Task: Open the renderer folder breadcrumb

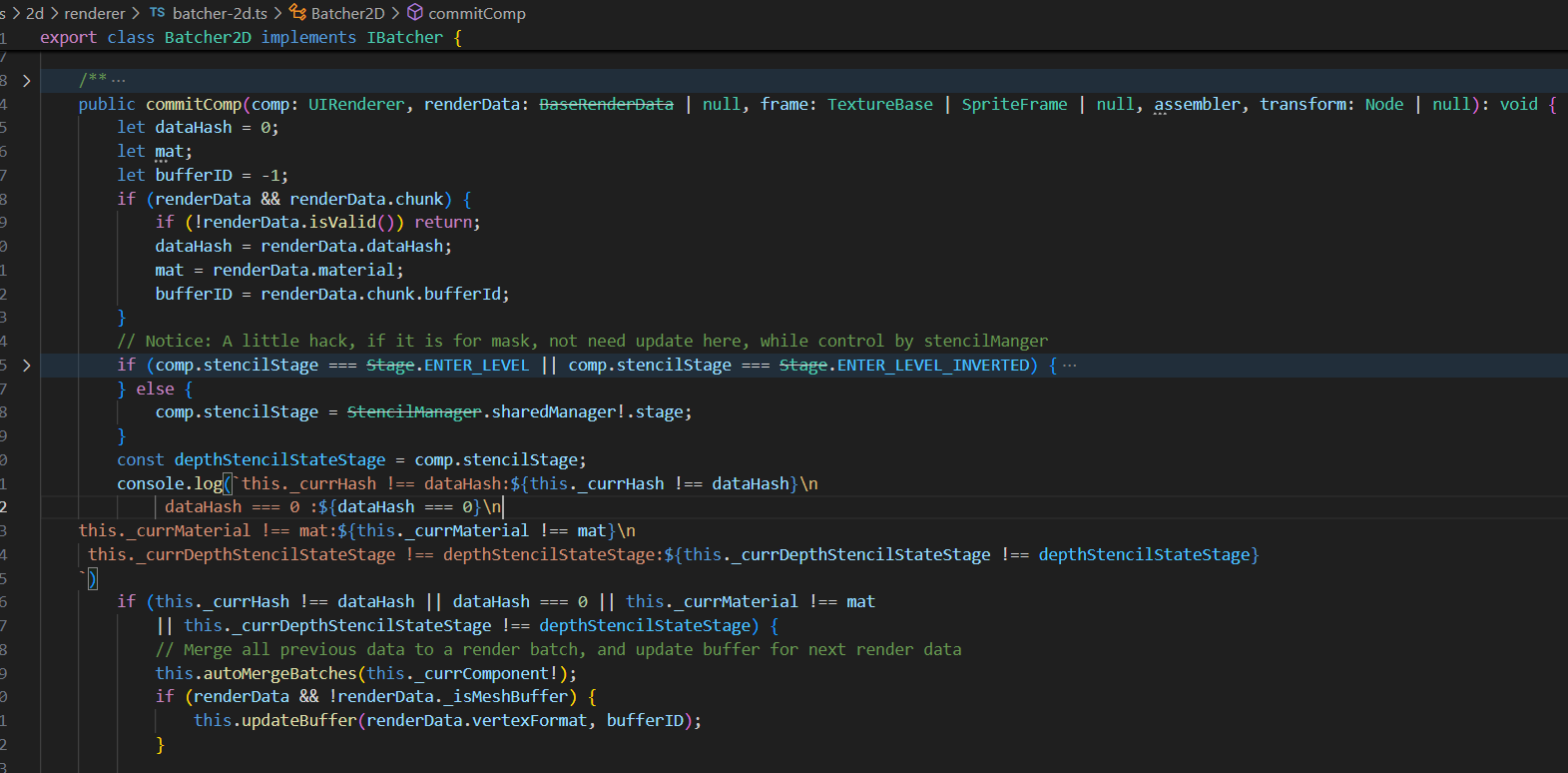Action: pos(95,13)
